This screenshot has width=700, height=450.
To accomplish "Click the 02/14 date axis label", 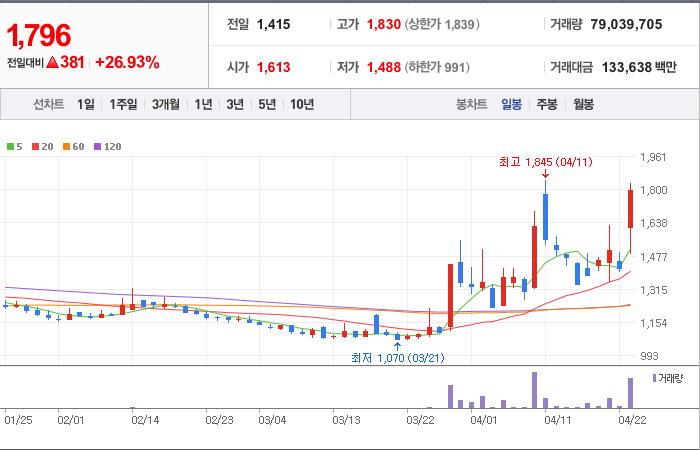I will 145,420.
